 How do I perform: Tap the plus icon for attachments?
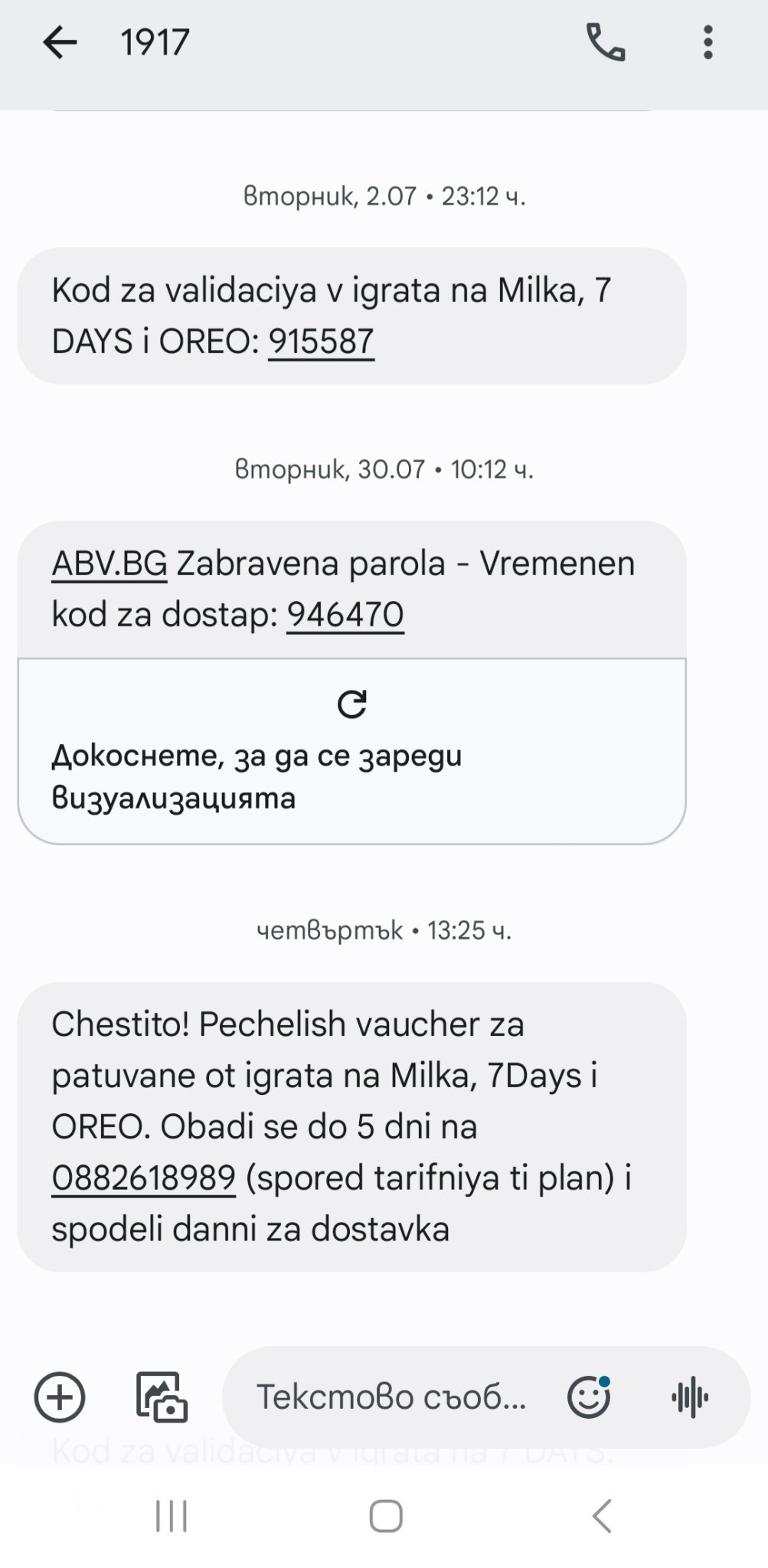(60, 1397)
